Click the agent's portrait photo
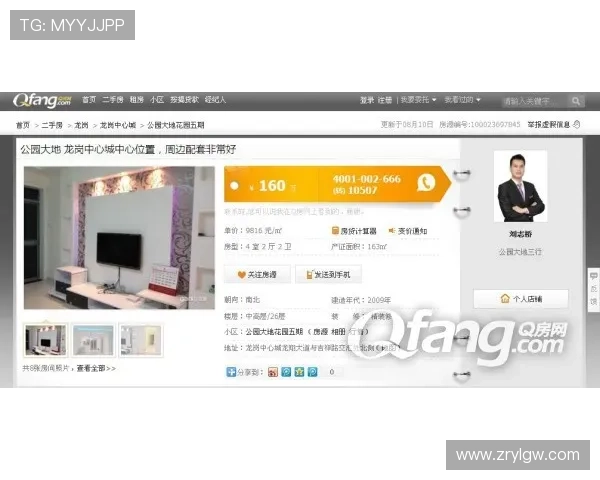This screenshot has height=480, width=600. 520,186
